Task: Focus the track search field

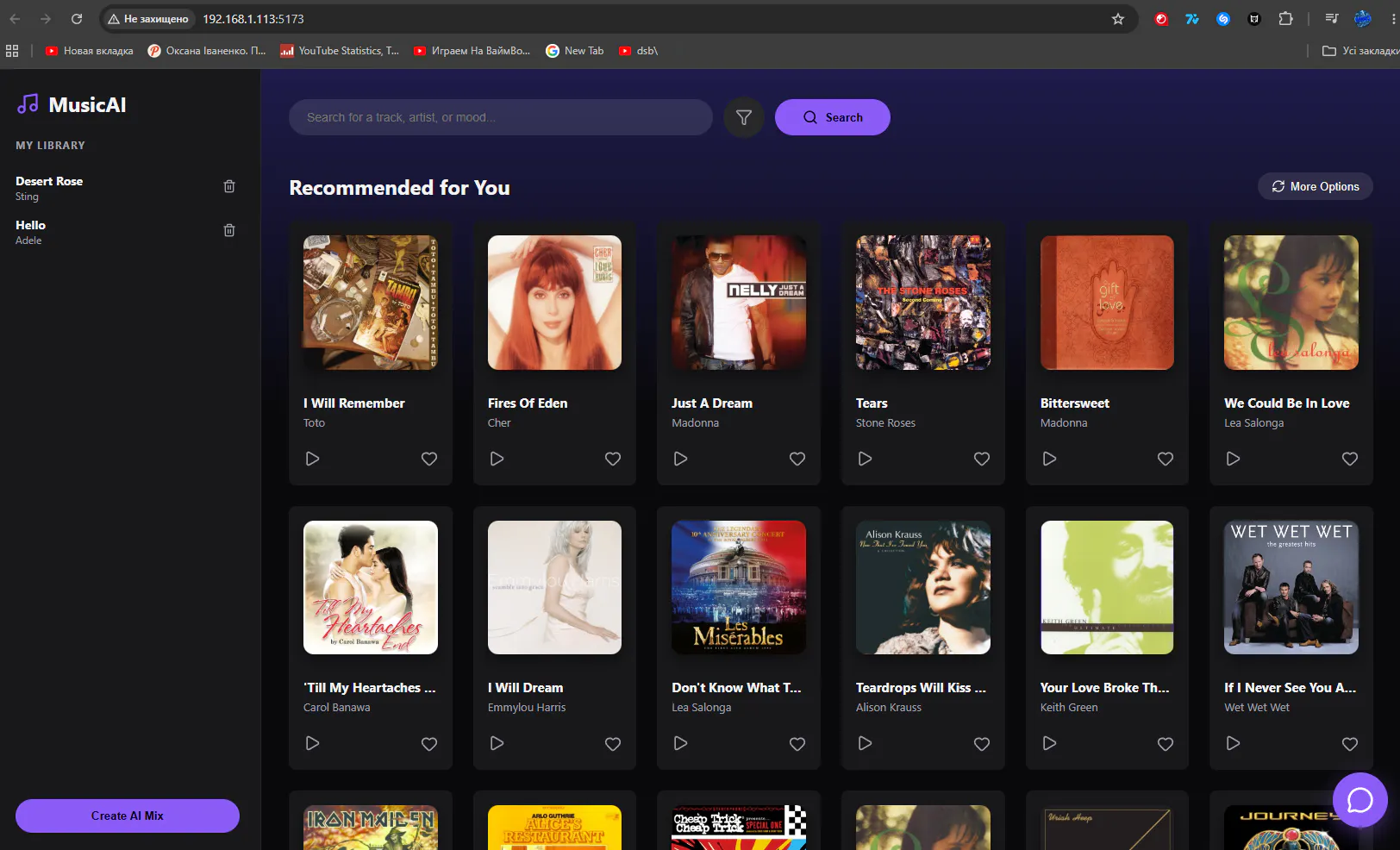Action: (x=501, y=117)
